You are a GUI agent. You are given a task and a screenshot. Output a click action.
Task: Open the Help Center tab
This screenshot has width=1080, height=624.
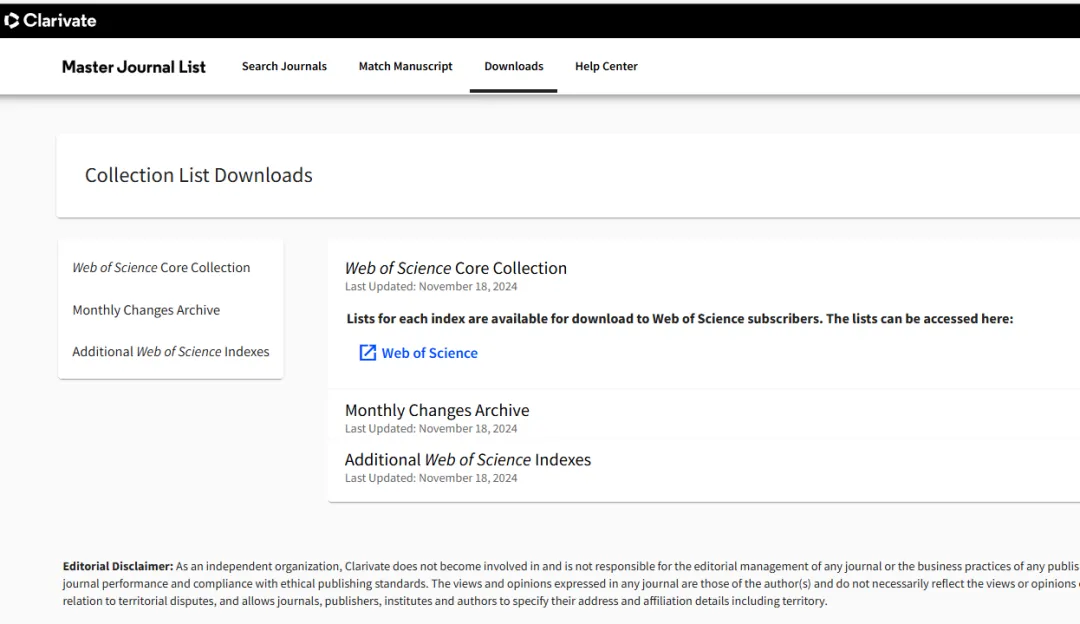[606, 66]
